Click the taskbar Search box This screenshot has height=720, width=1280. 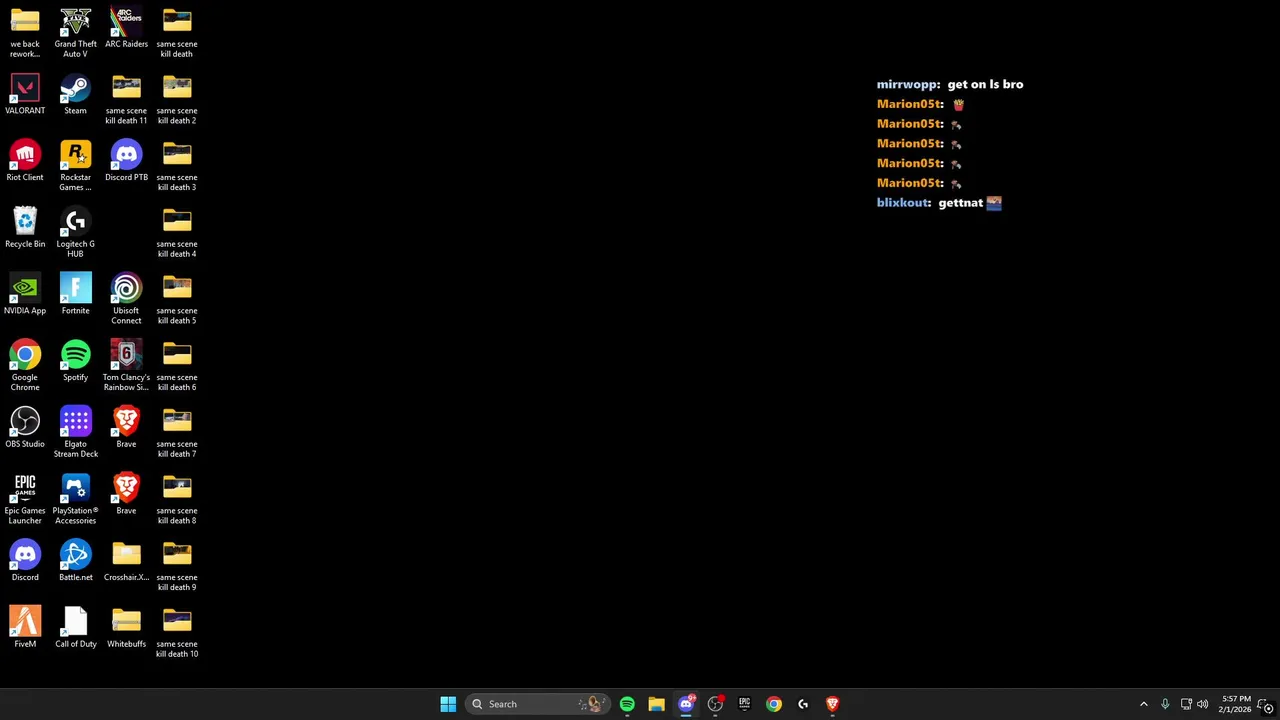pos(538,704)
